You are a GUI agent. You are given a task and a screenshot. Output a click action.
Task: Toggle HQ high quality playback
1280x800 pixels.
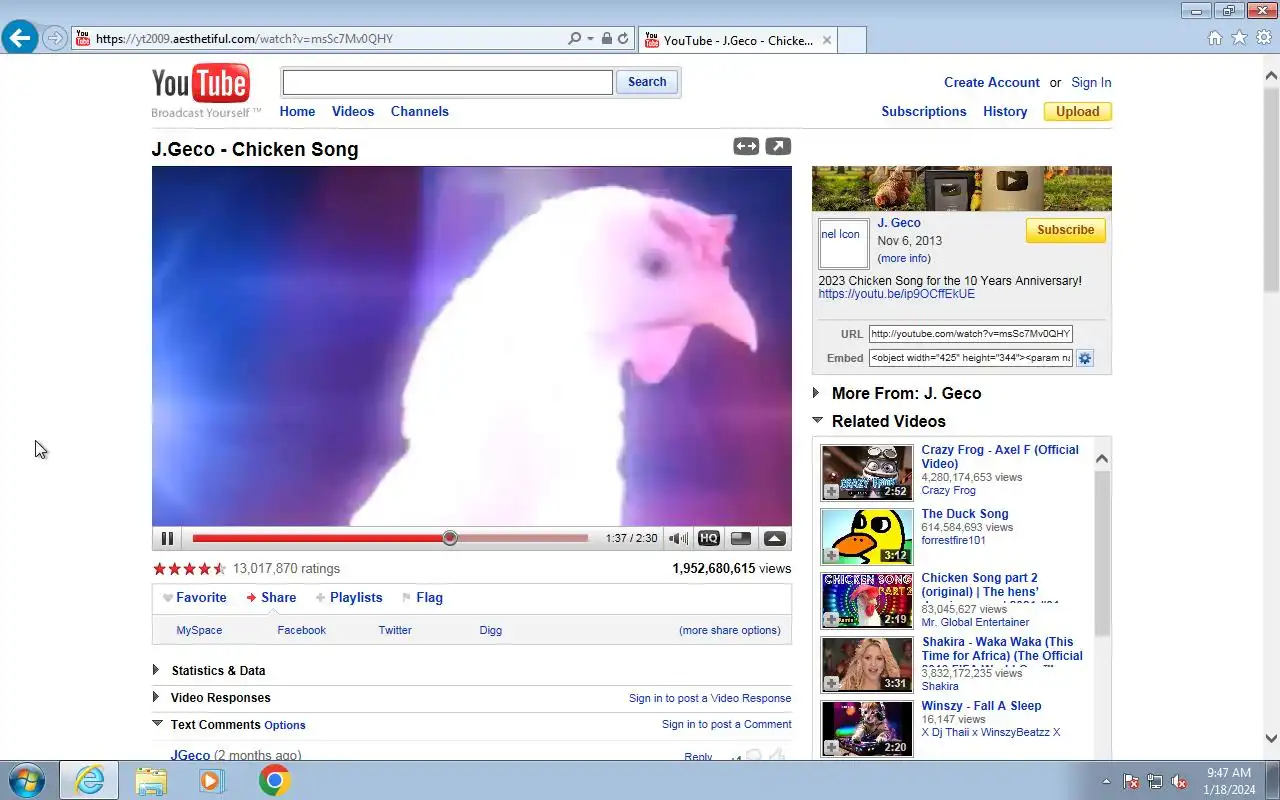pyautogui.click(x=709, y=538)
